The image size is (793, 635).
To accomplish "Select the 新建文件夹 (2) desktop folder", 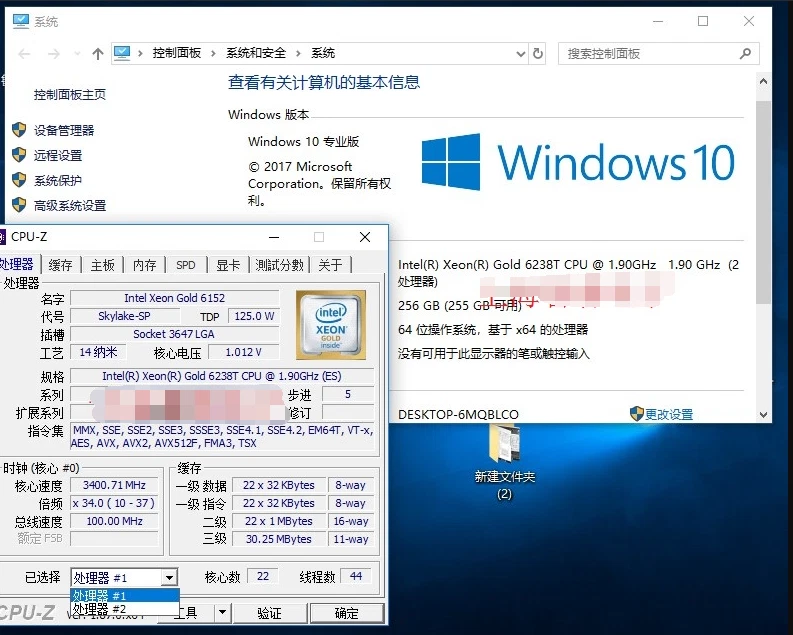I will (504, 462).
